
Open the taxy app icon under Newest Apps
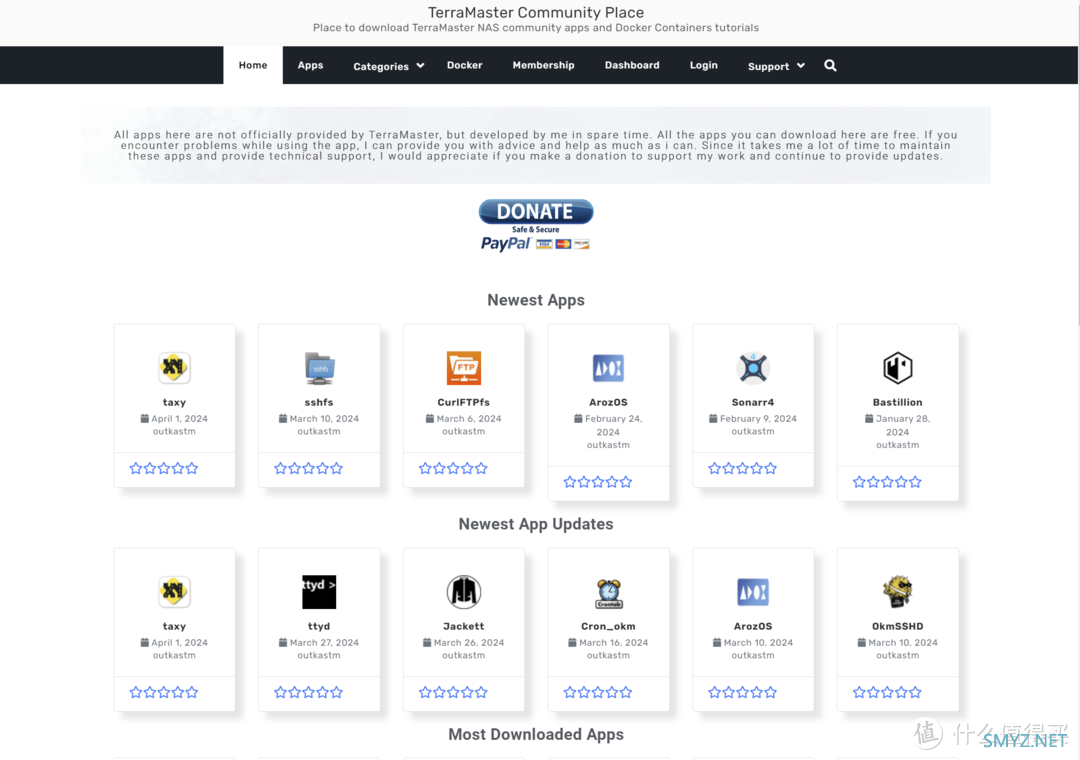pyautogui.click(x=174, y=368)
